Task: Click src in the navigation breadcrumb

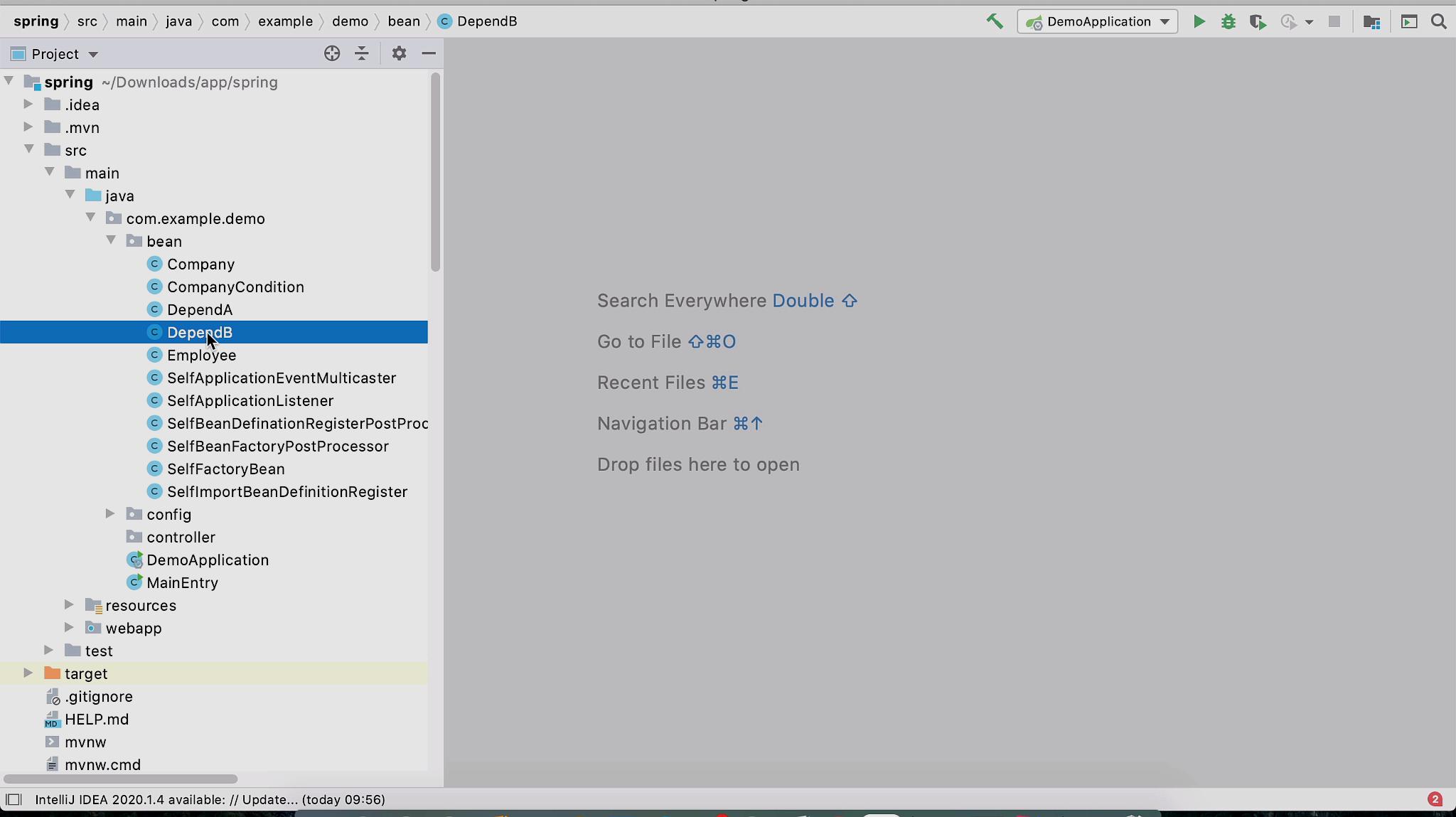Action: 87,21
